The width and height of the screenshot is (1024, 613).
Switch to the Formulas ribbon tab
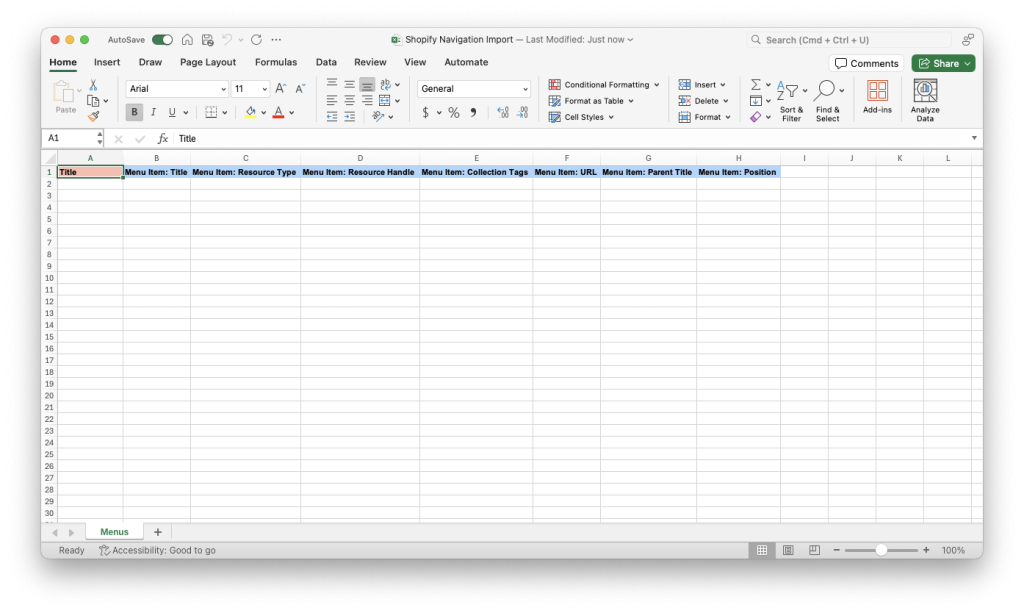click(275, 62)
